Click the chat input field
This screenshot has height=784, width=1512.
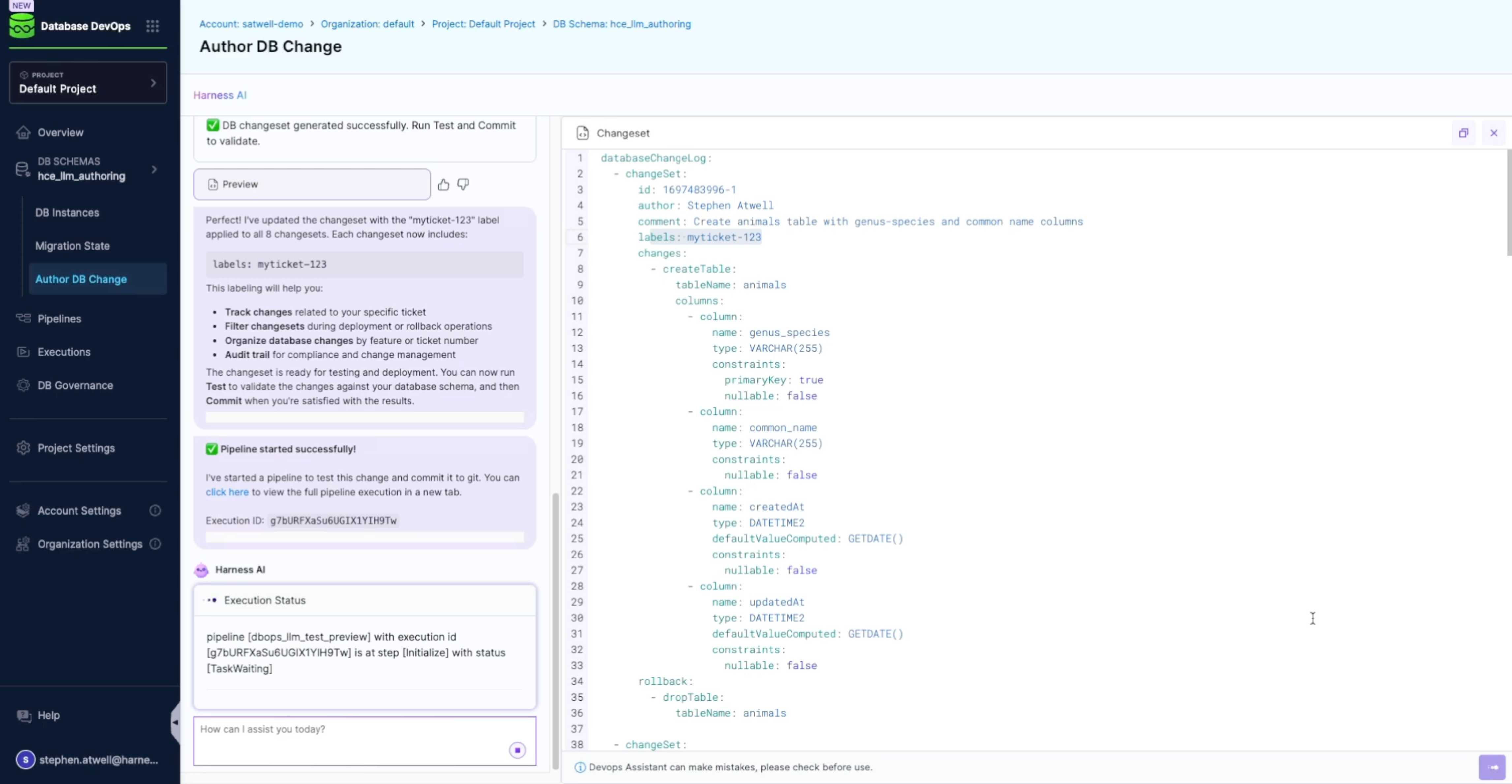[x=365, y=741]
